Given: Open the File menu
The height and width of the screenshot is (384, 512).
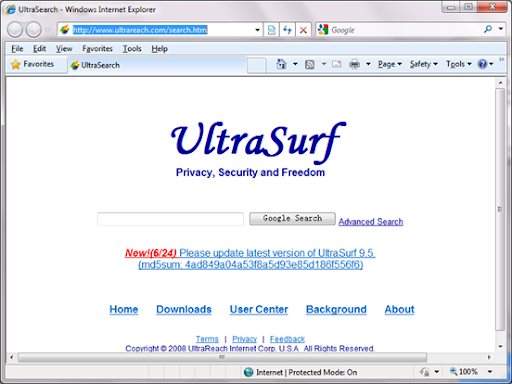Looking at the screenshot, I should [x=17, y=49].
